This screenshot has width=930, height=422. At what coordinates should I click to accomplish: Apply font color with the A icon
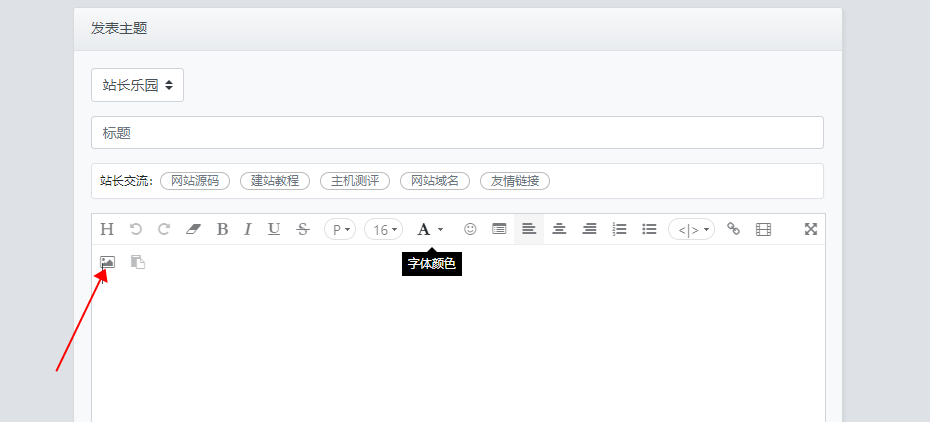point(423,229)
